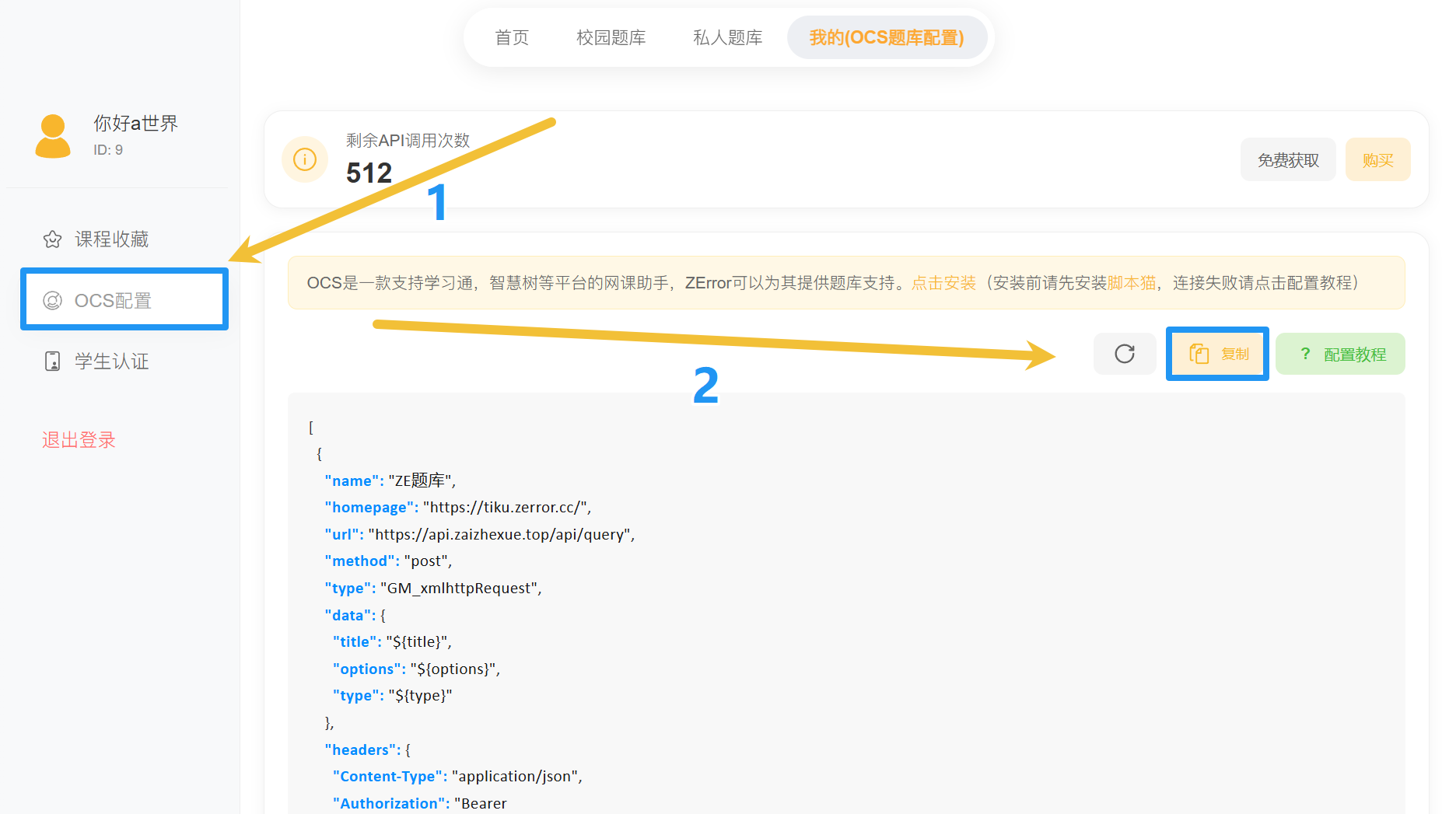This screenshot has width=1456, height=814.
Task: Click the 课程收藏 menu label
Action: tap(111, 239)
